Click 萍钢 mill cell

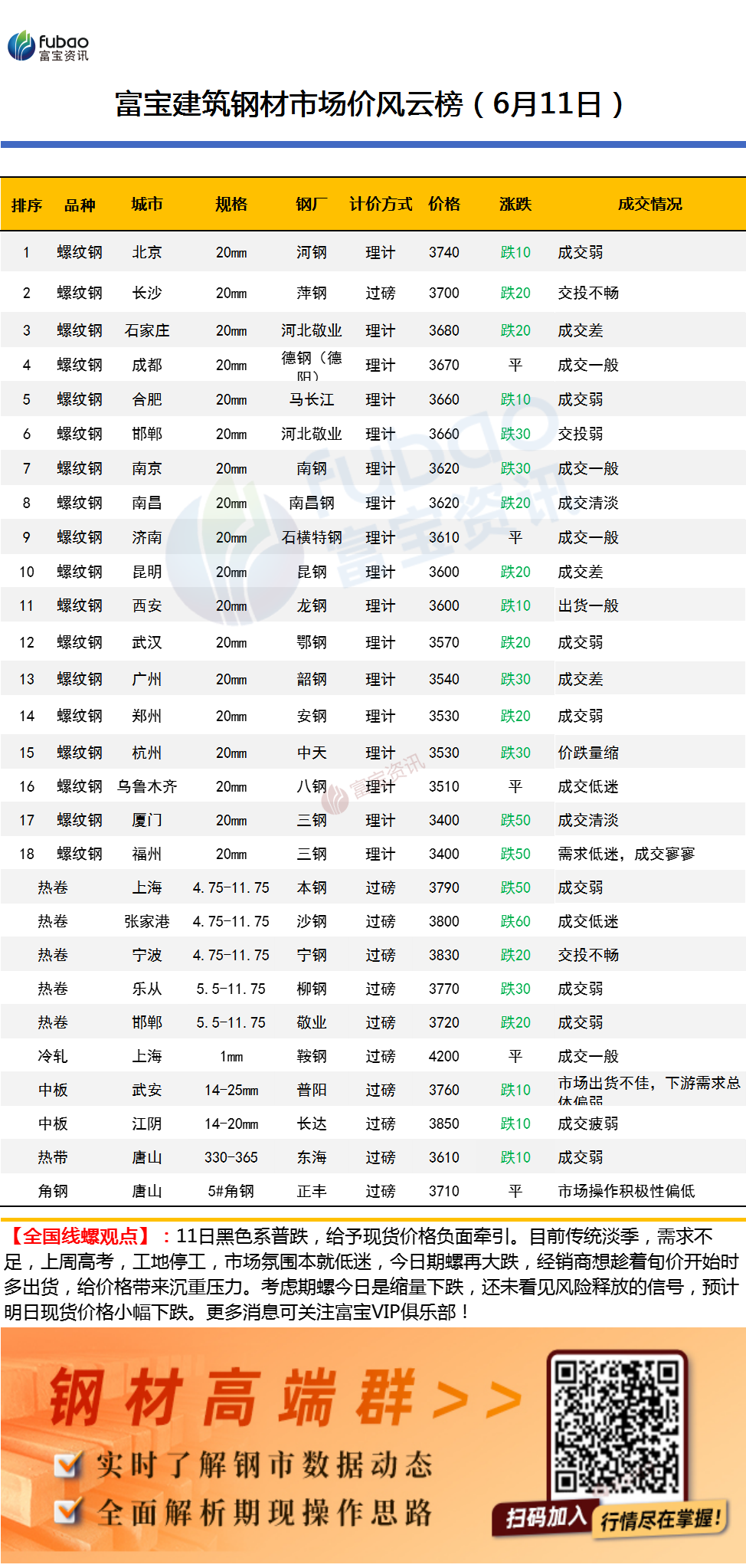(312, 293)
